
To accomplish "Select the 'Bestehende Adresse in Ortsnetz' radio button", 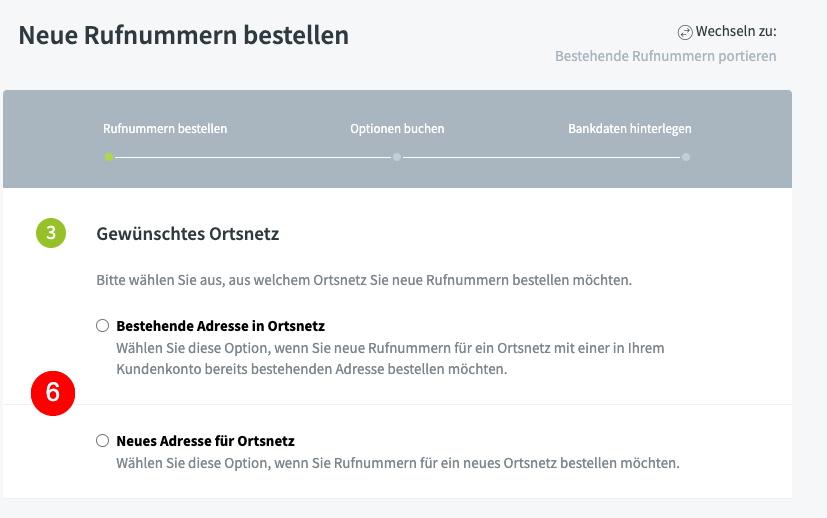I will coord(102,325).
